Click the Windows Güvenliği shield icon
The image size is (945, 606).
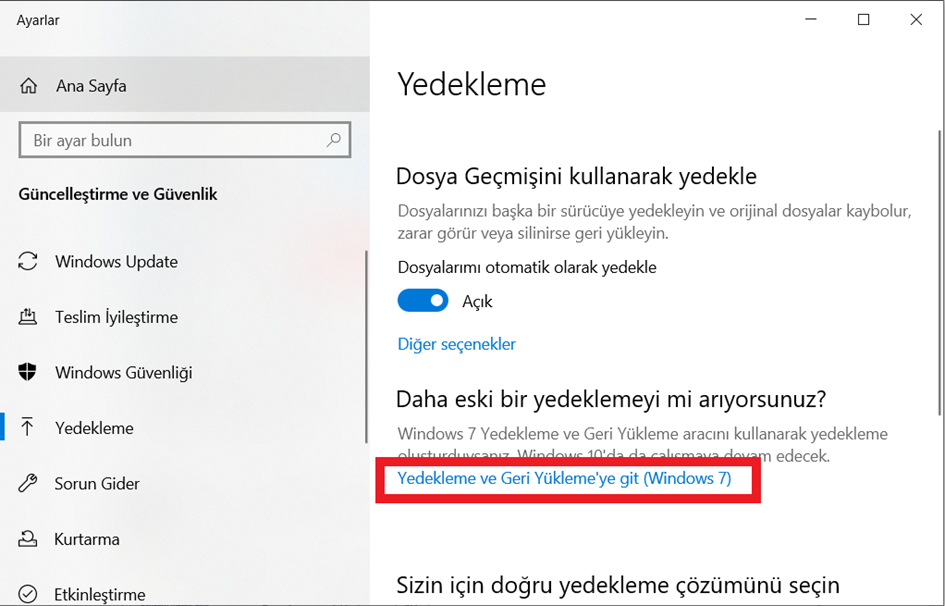tap(28, 372)
